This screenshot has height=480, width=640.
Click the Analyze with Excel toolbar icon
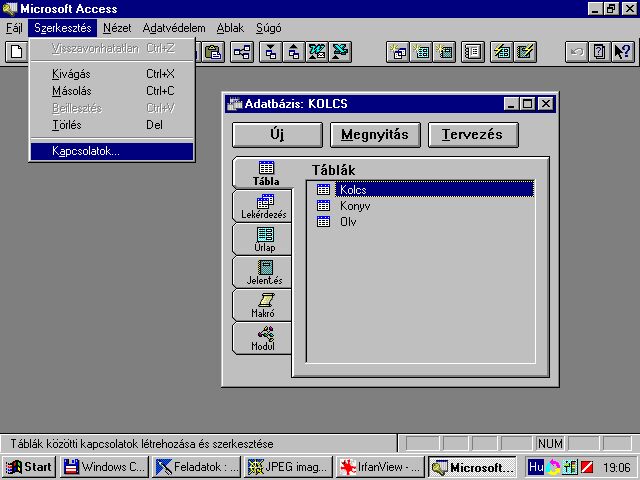click(x=340, y=52)
